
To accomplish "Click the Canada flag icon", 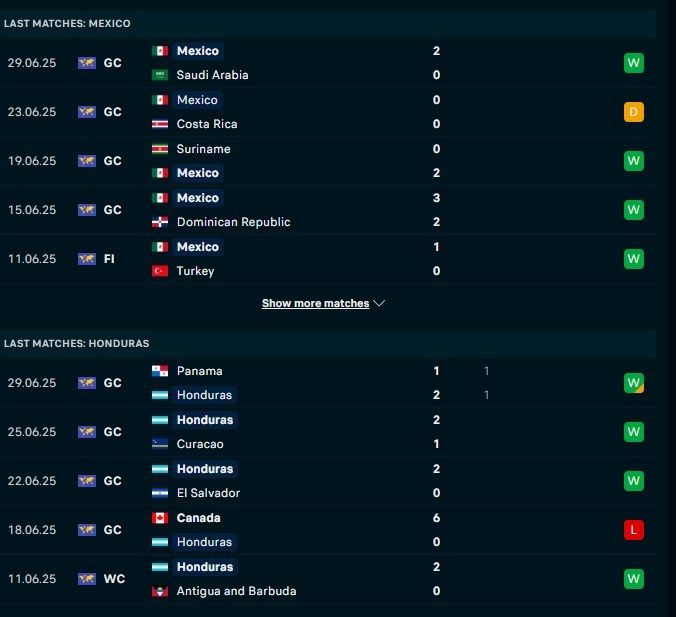I will 160,518.
